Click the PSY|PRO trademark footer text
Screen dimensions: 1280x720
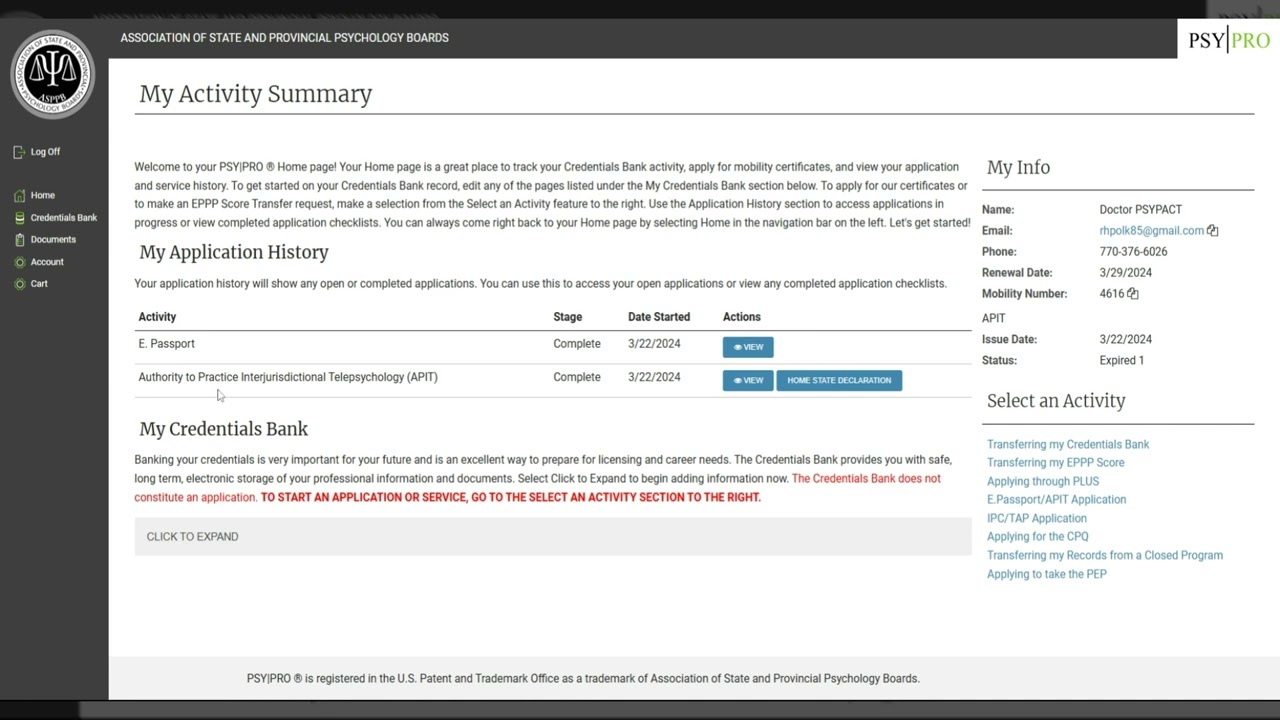pos(583,679)
